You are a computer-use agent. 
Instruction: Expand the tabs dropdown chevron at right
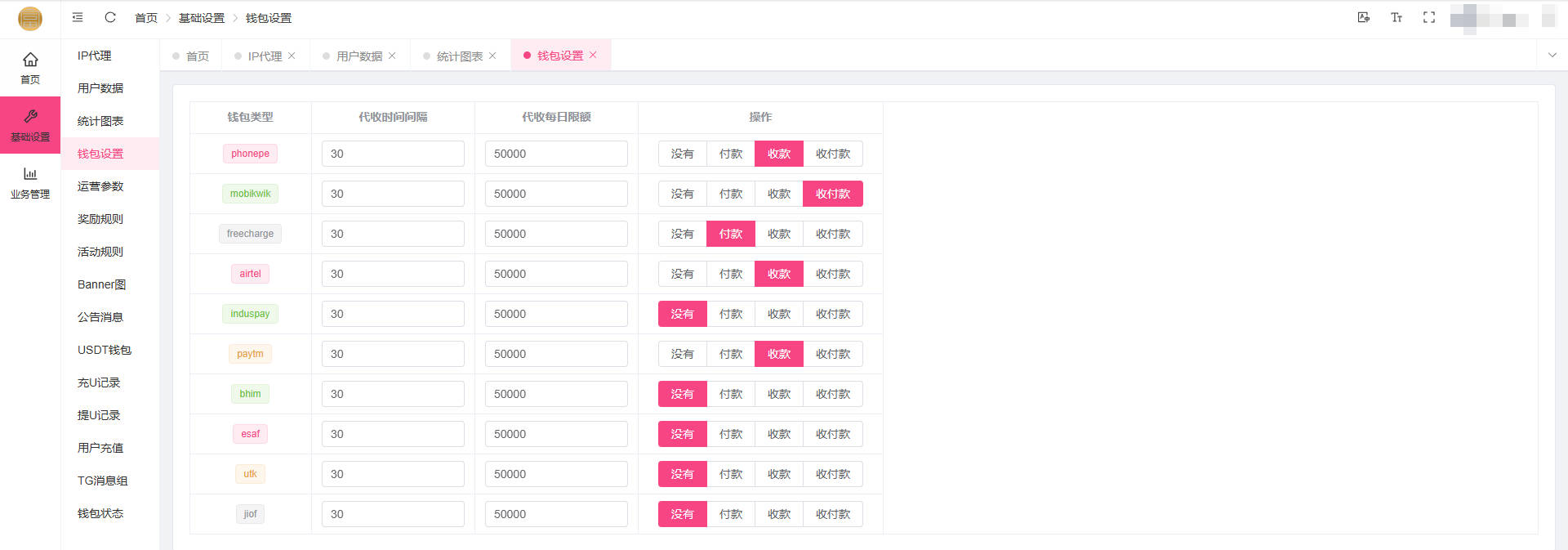click(1552, 56)
